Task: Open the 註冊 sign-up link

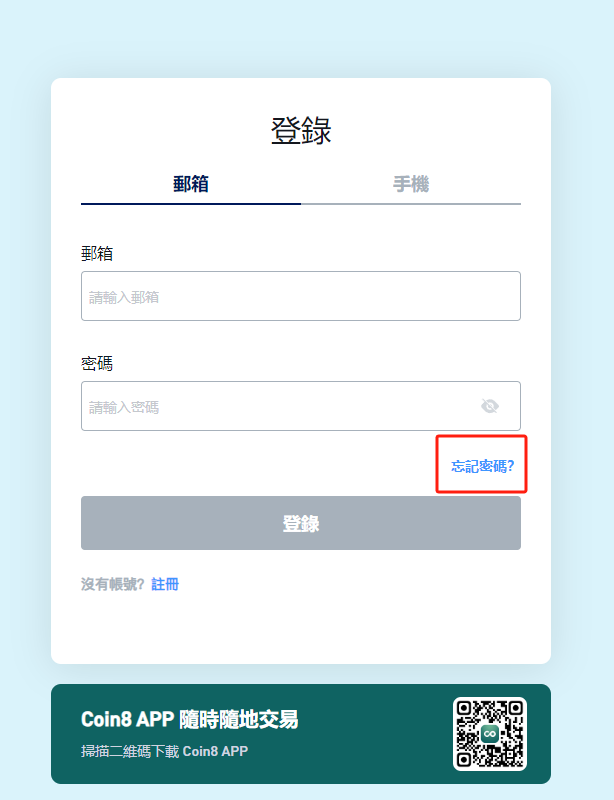Action: tap(165, 584)
